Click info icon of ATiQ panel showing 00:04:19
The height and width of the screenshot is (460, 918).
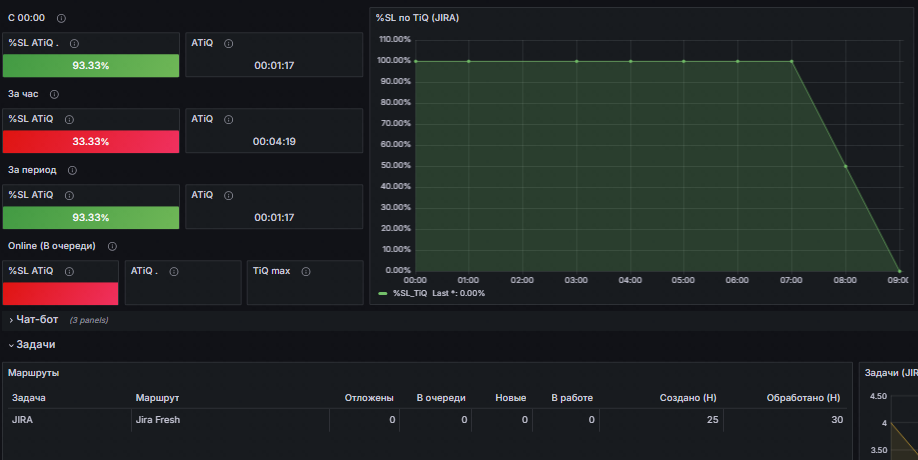point(228,119)
